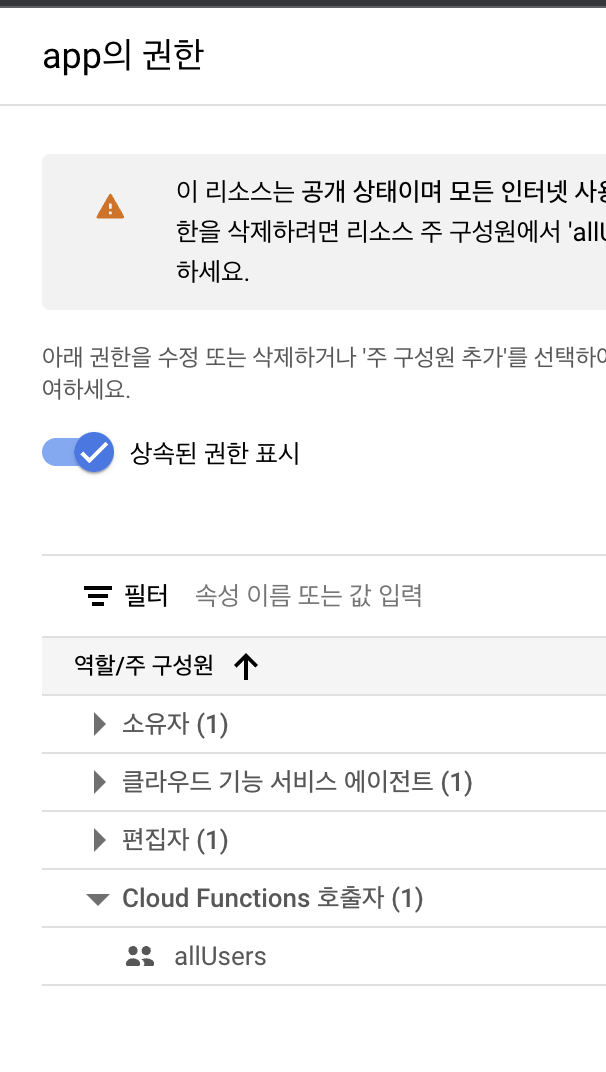Viewport: 606px width, 1072px height.
Task: Disable the 상속된 권한 표시 toggle switch
Action: pyautogui.click(x=78, y=452)
